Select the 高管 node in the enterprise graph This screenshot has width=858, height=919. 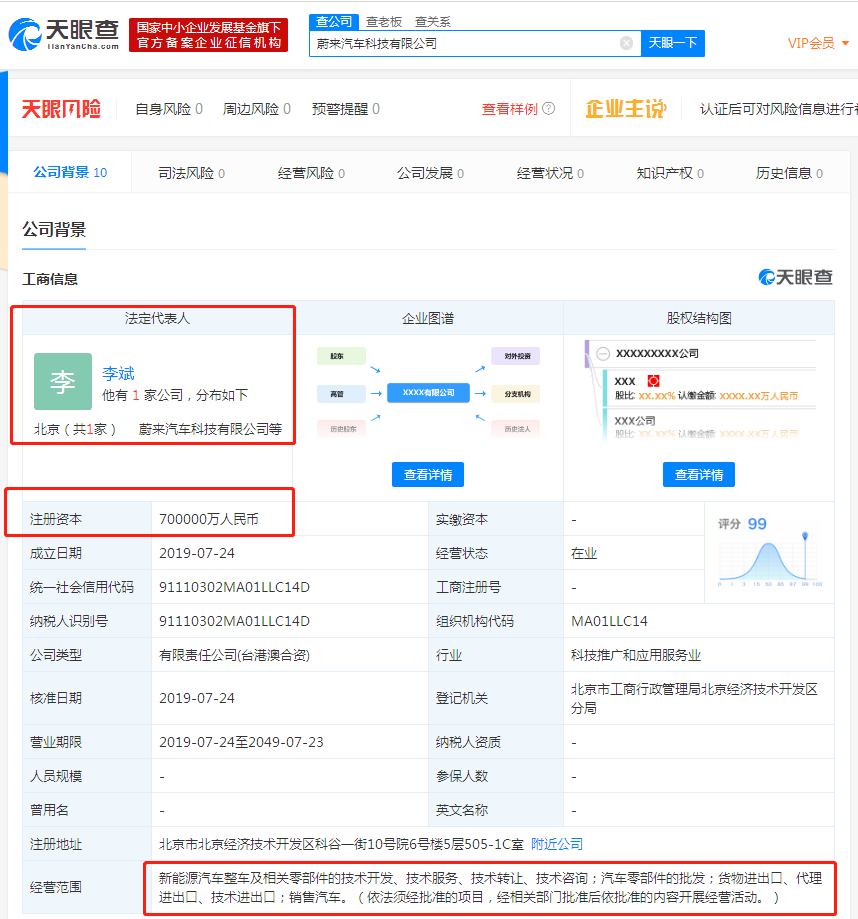[x=341, y=392]
